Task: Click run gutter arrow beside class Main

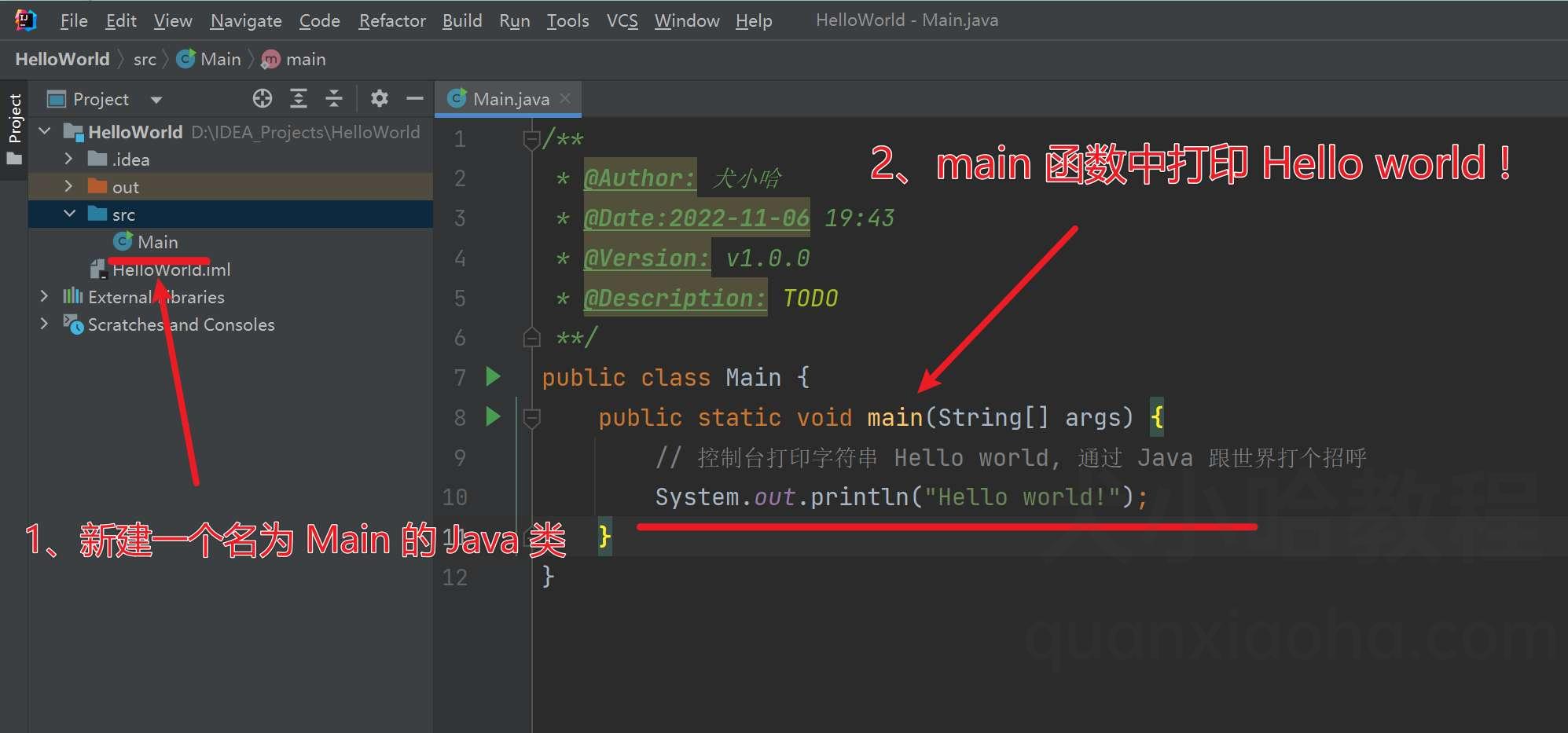Action: tap(493, 376)
